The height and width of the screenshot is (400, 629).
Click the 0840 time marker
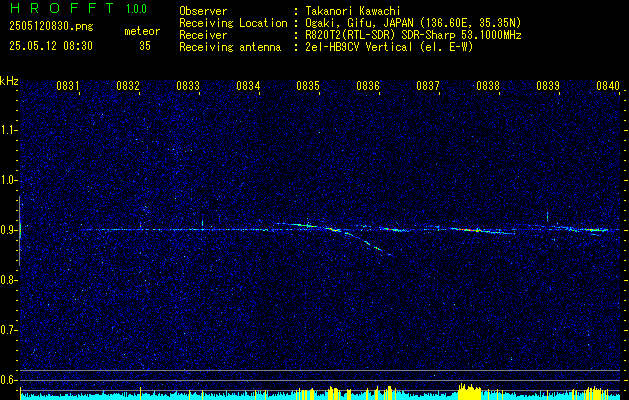click(608, 86)
